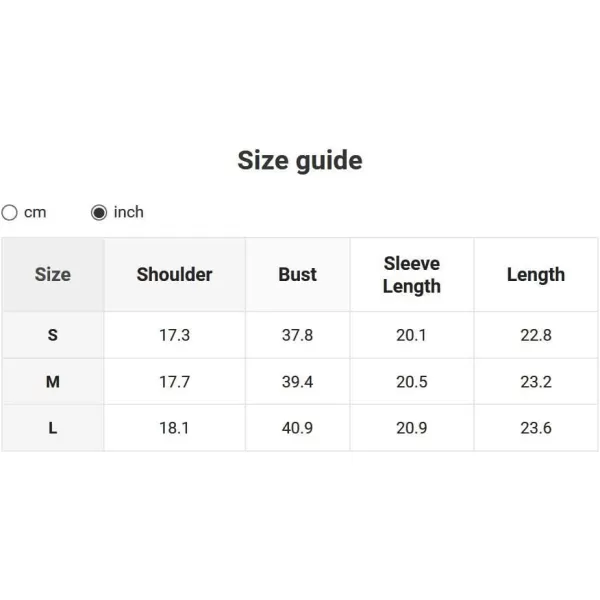600x600 pixels.
Task: Click the Bust column header
Action: point(297,274)
